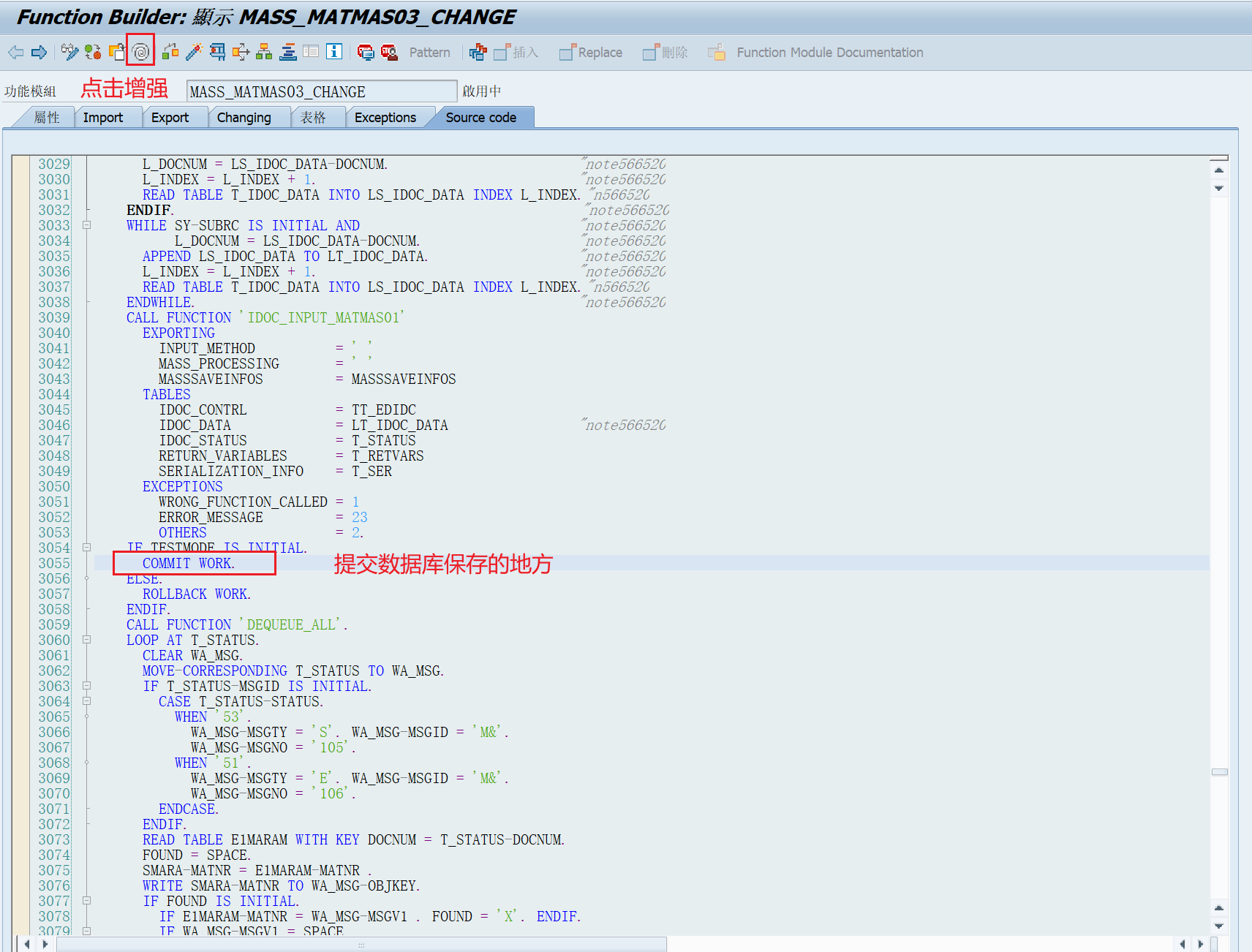Click the forward navigation arrow
This screenshot has width=1252, height=952.
tap(38, 52)
